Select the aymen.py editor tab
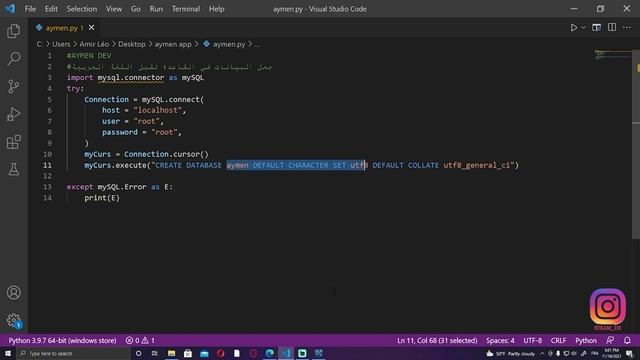 pyautogui.click(x=64, y=28)
